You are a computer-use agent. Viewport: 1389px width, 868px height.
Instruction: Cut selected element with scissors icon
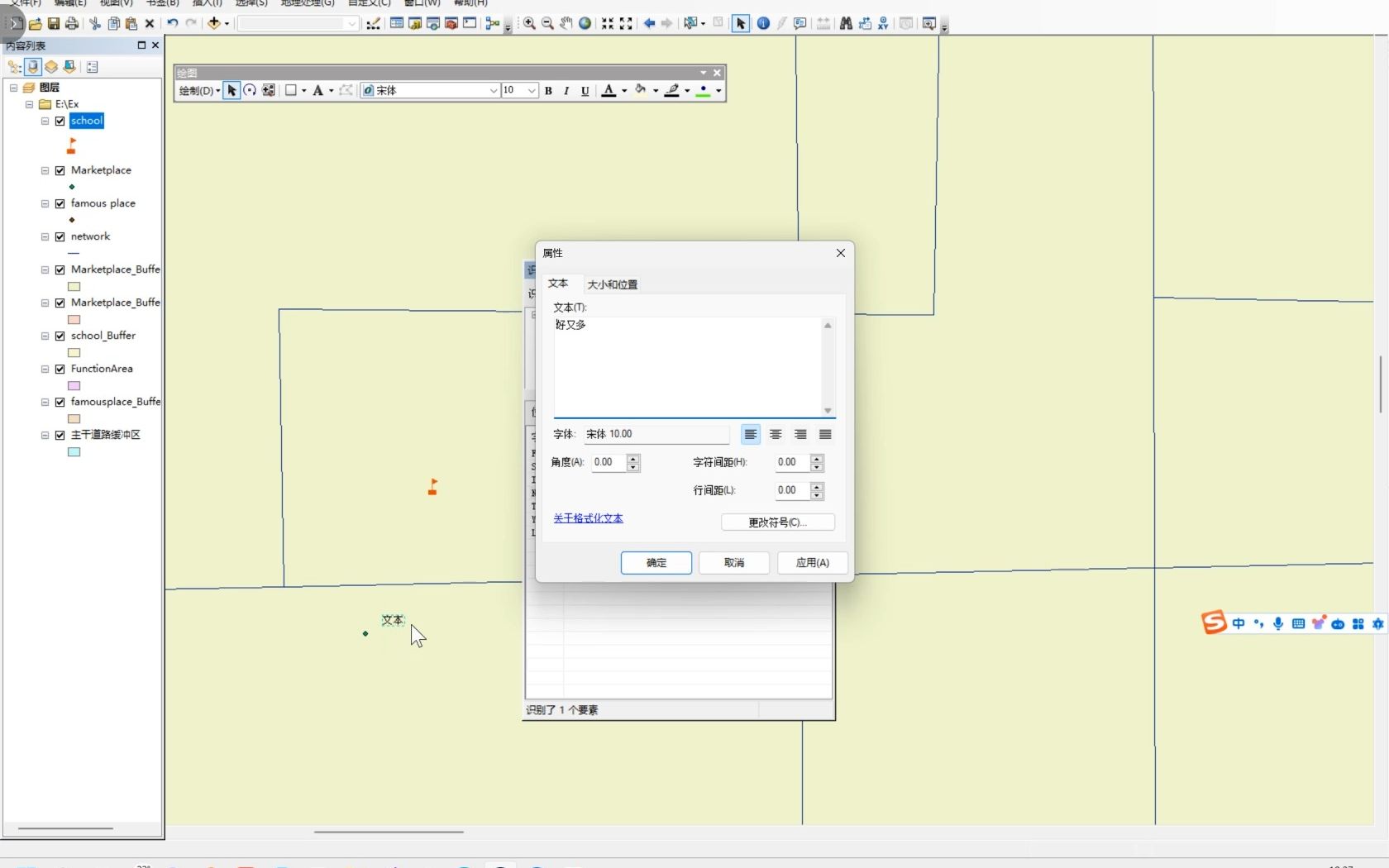(x=95, y=23)
